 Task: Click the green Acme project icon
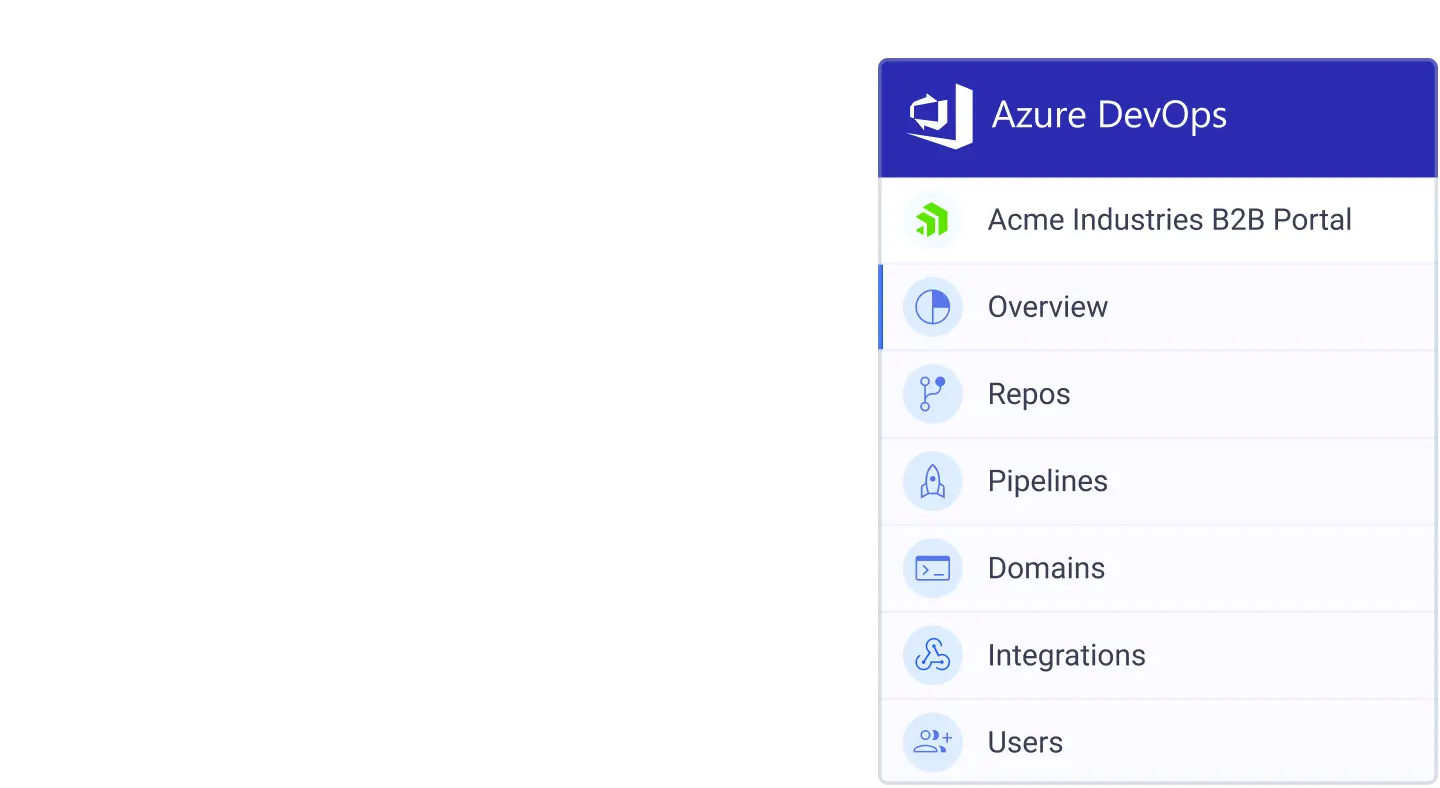click(x=932, y=220)
